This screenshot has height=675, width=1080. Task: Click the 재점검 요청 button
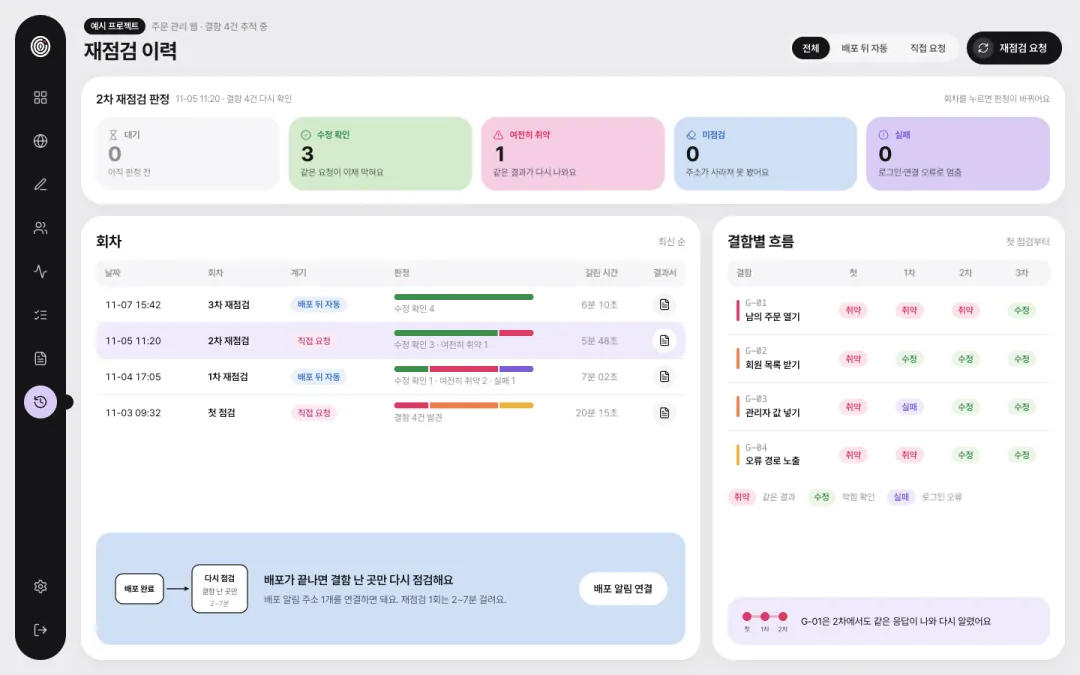pos(1014,48)
